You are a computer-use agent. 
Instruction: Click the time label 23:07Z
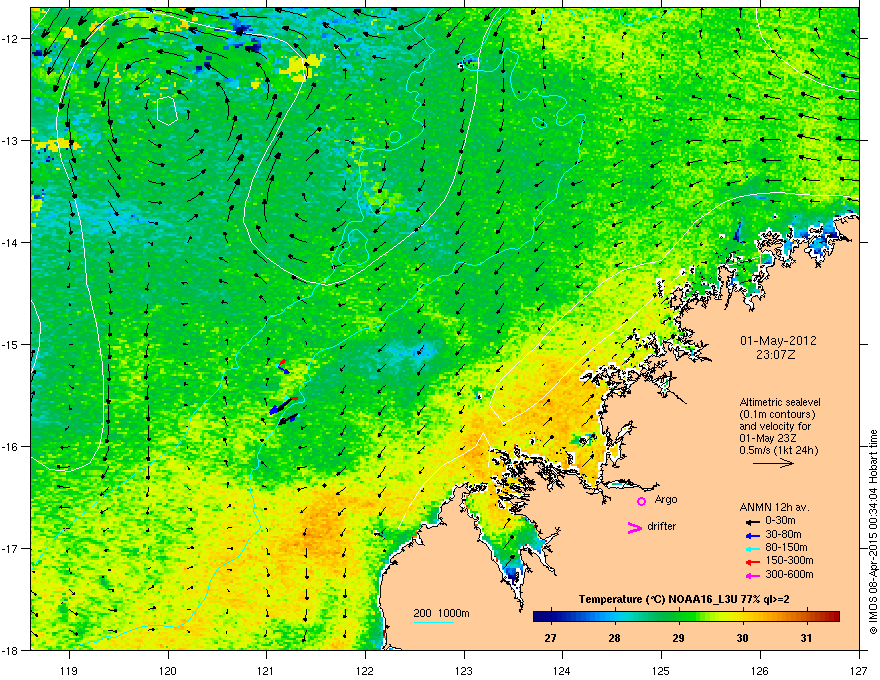click(778, 355)
